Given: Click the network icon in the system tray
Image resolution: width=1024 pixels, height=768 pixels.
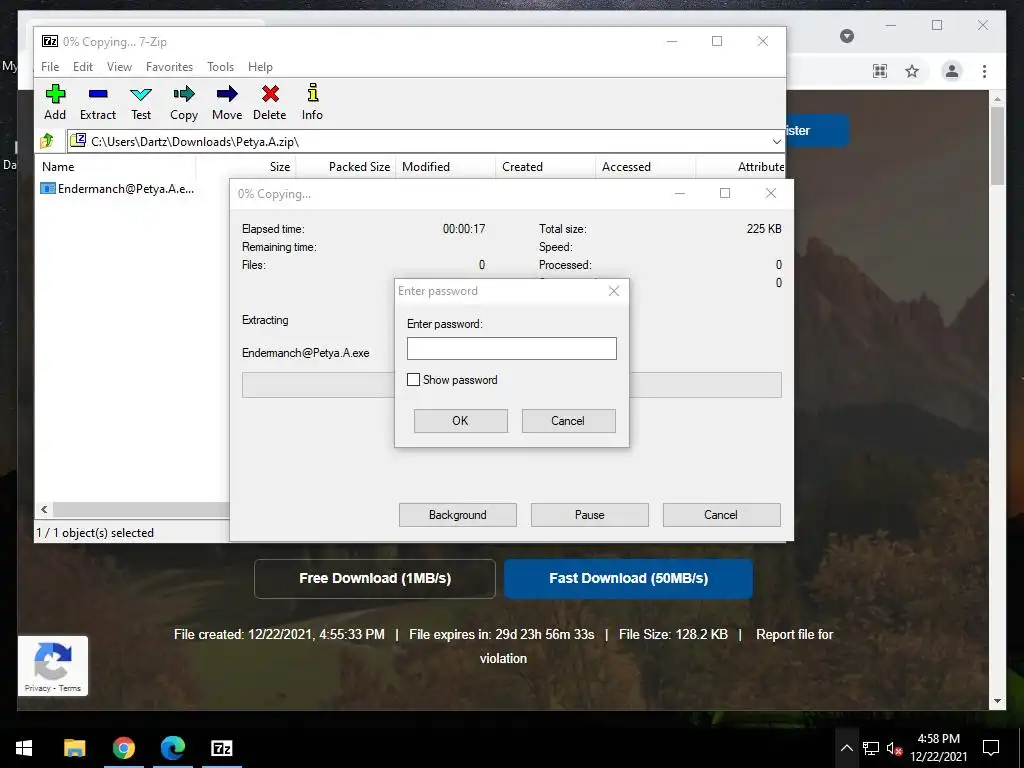Looking at the screenshot, I should click(x=871, y=748).
